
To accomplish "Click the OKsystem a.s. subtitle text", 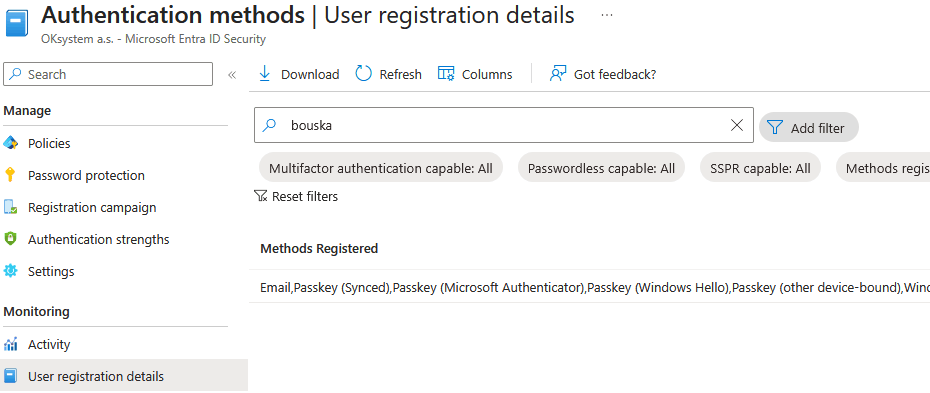I will click(153, 39).
